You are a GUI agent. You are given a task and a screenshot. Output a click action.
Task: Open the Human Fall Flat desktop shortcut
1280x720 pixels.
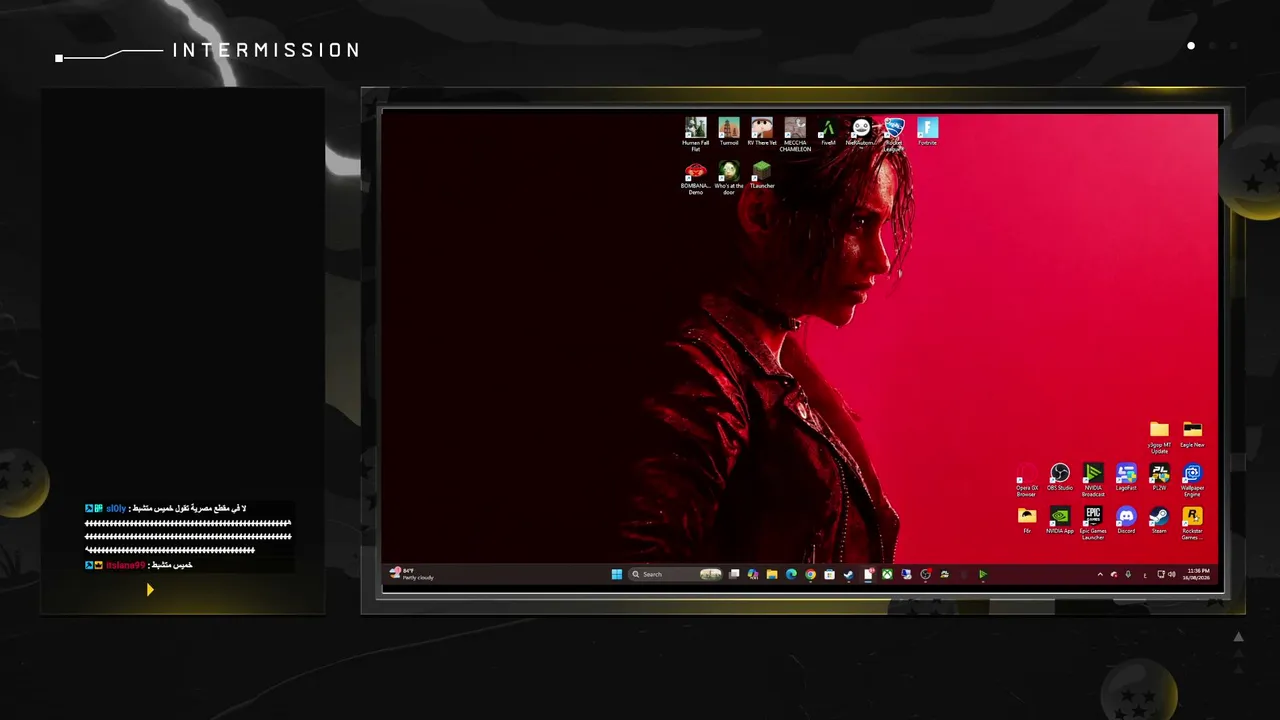pyautogui.click(x=695, y=133)
